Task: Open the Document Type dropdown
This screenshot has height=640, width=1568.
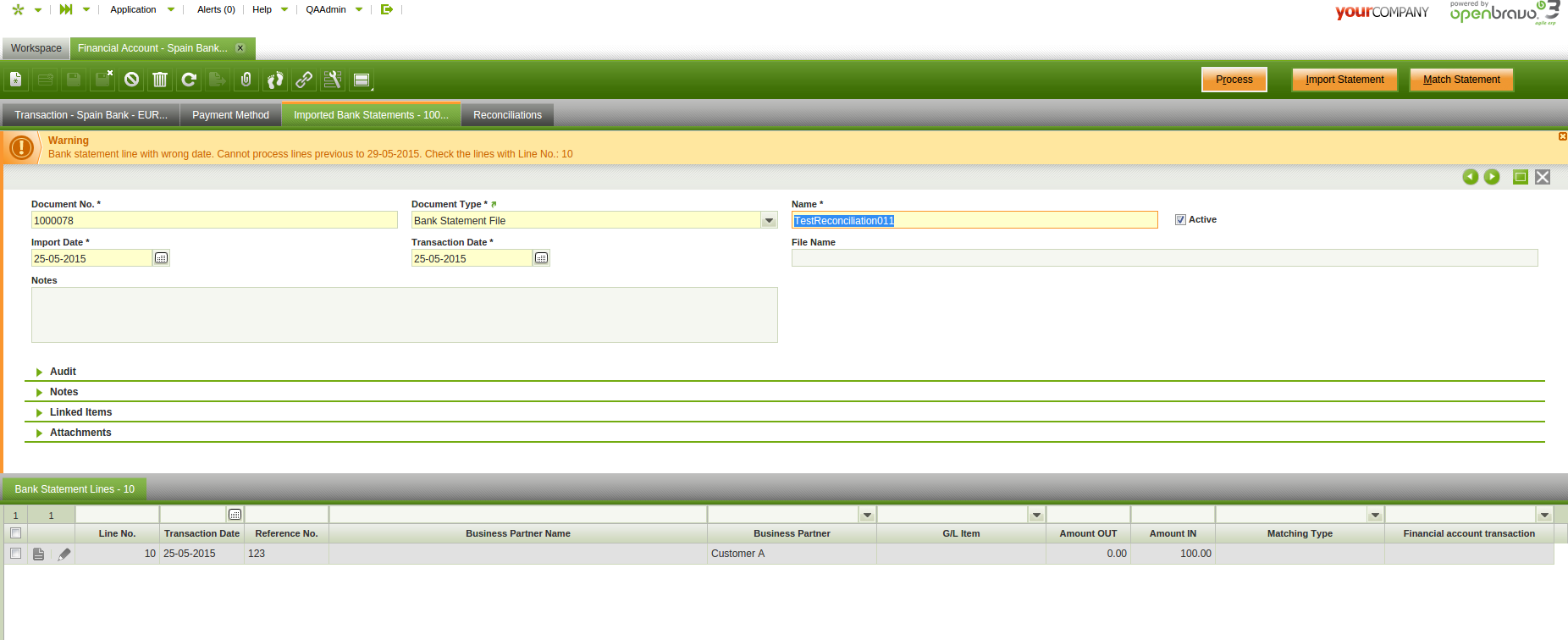Action: tap(769, 221)
